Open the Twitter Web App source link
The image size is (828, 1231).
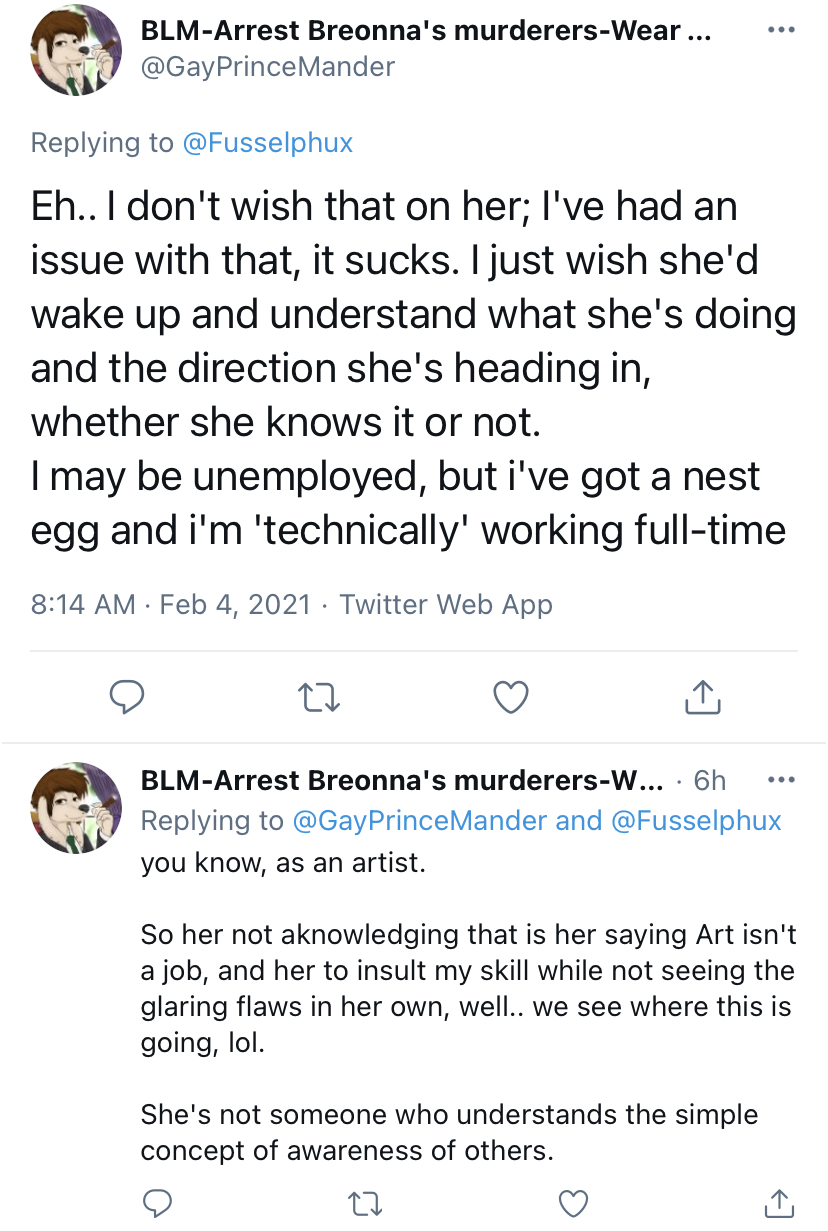446,604
